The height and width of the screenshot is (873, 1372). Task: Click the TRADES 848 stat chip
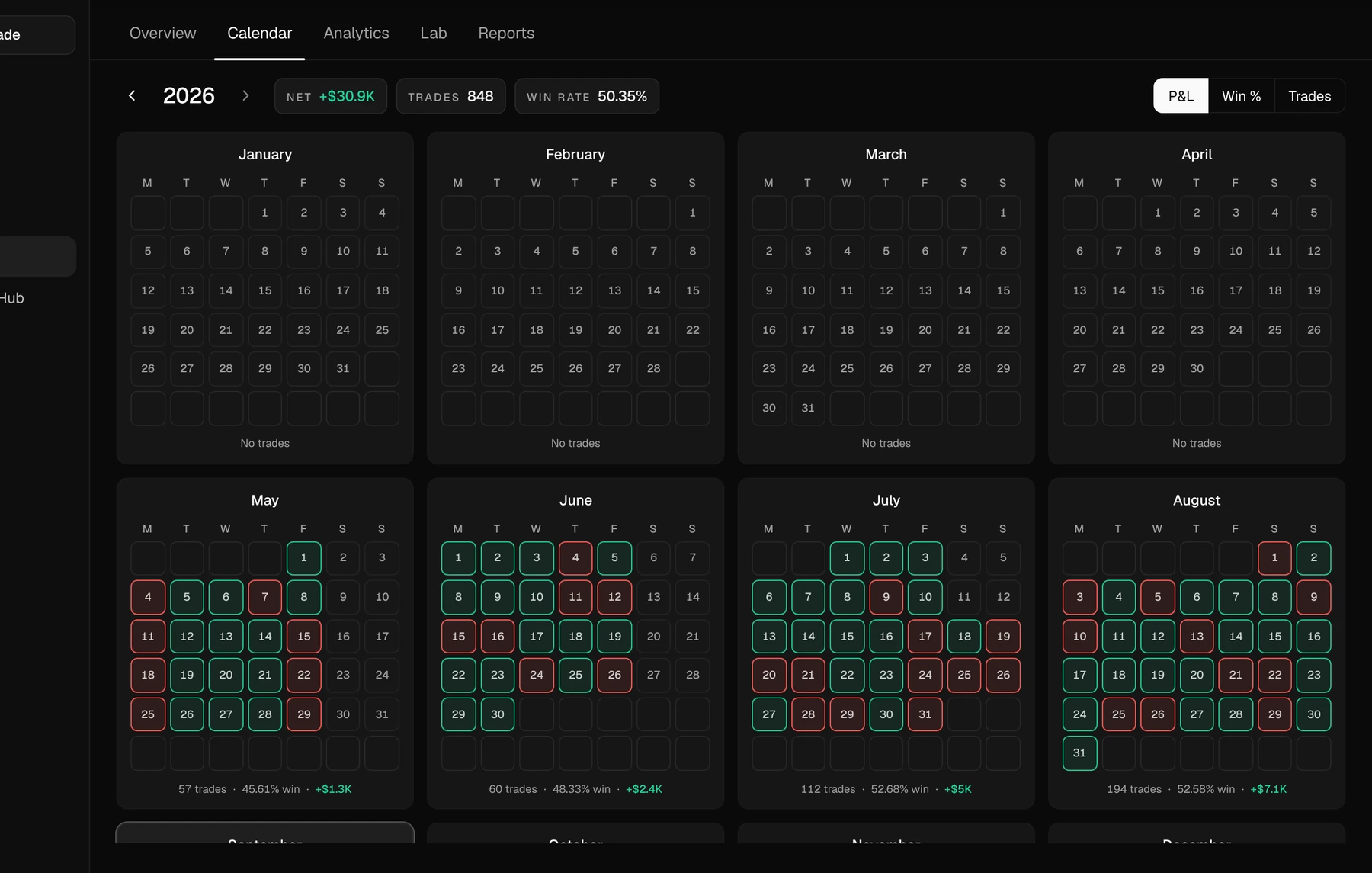[450, 96]
